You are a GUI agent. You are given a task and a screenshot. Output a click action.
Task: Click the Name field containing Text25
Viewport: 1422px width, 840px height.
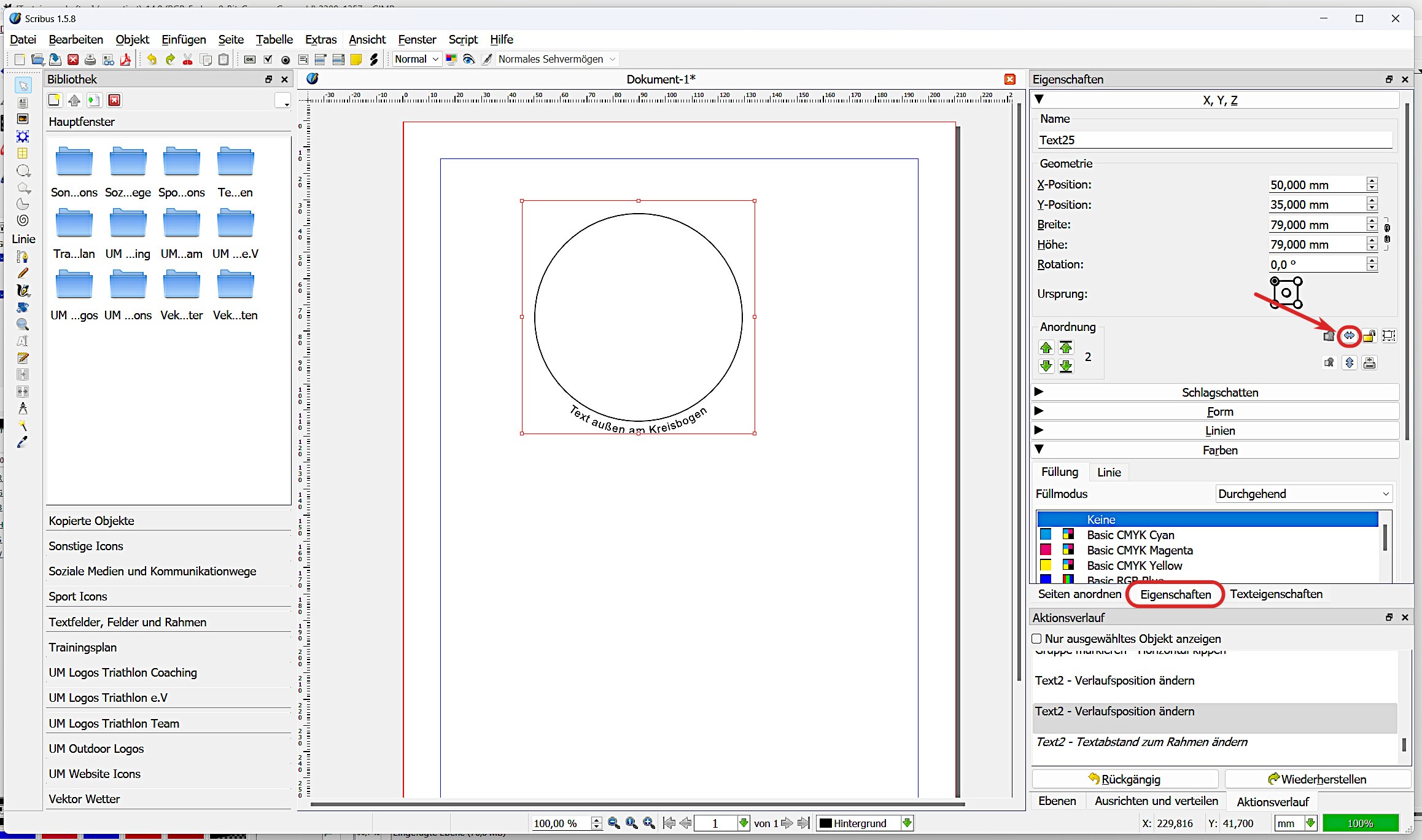tap(1213, 140)
